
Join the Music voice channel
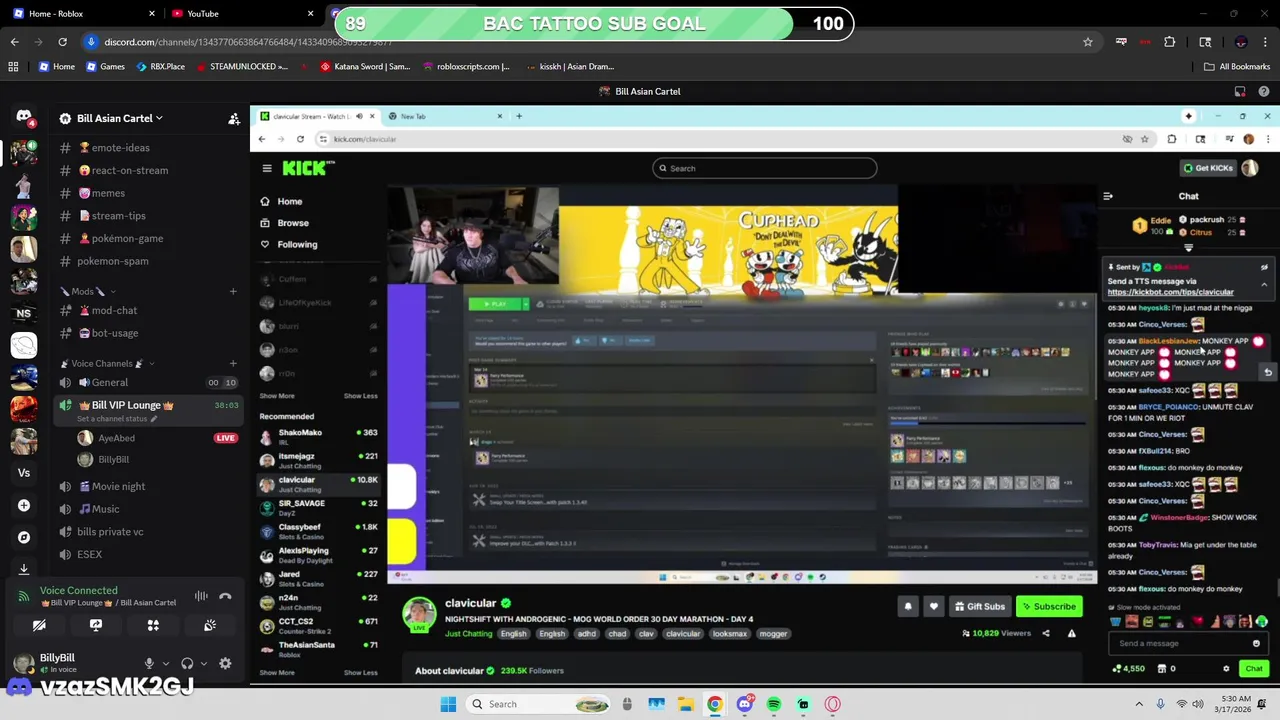[148, 509]
